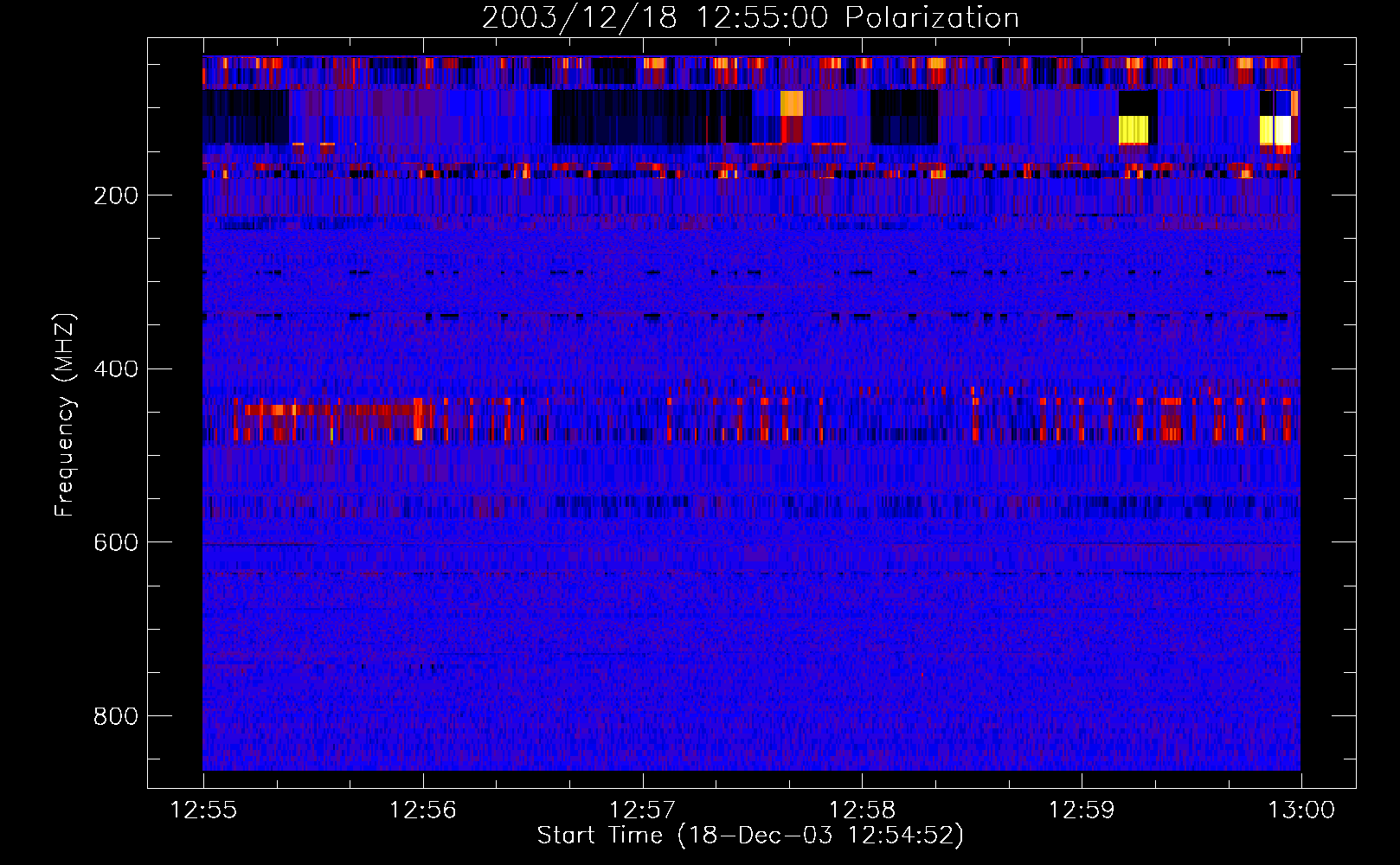Click the 12:58 time tick label
Image resolution: width=1400 pixels, height=865 pixels.
(x=862, y=811)
